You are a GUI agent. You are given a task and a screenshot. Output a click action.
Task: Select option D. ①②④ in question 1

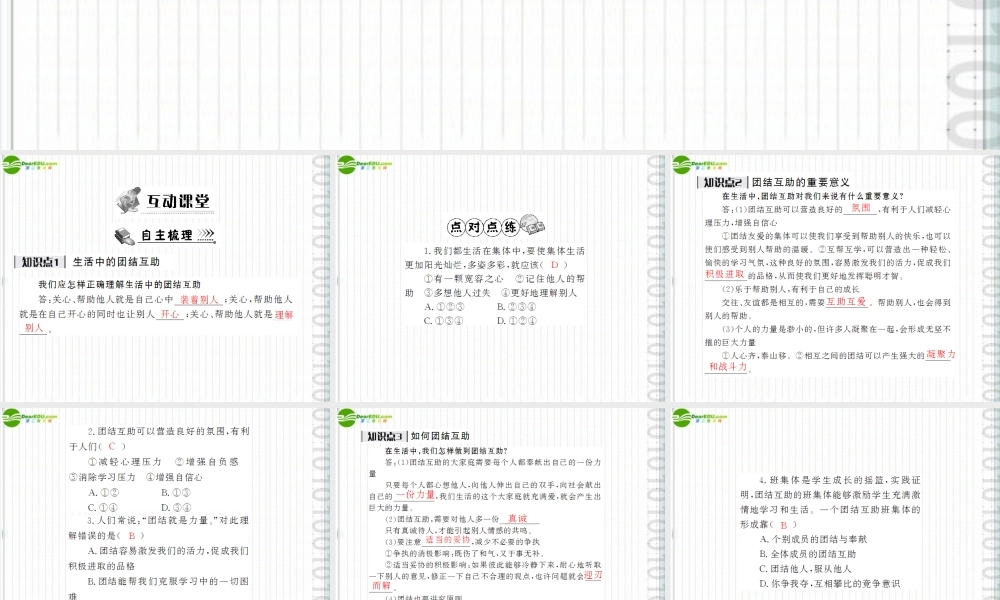(517, 321)
